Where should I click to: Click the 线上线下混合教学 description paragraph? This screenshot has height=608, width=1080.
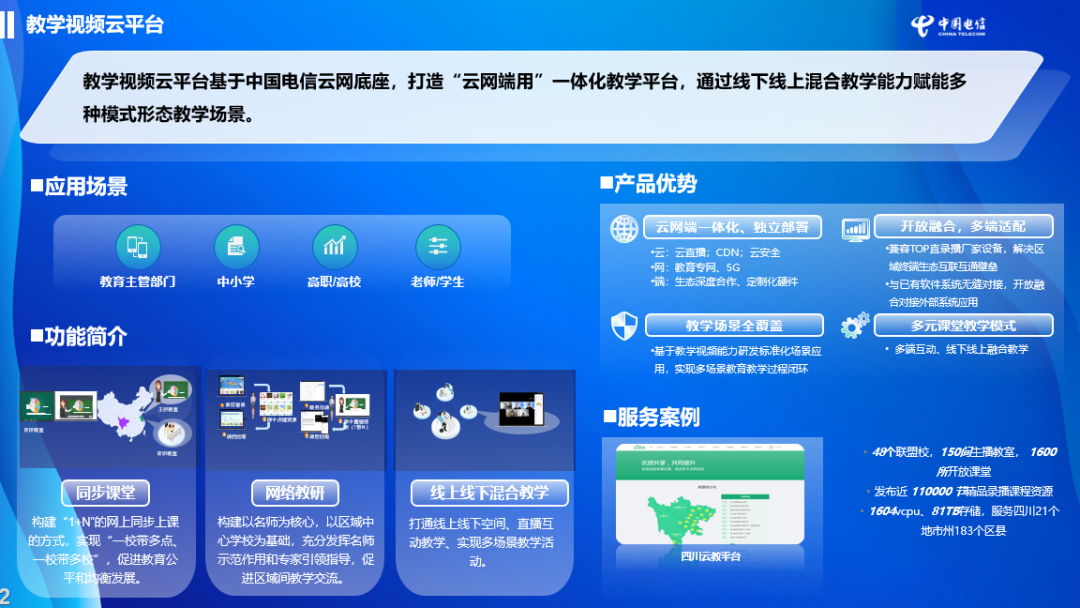[481, 543]
